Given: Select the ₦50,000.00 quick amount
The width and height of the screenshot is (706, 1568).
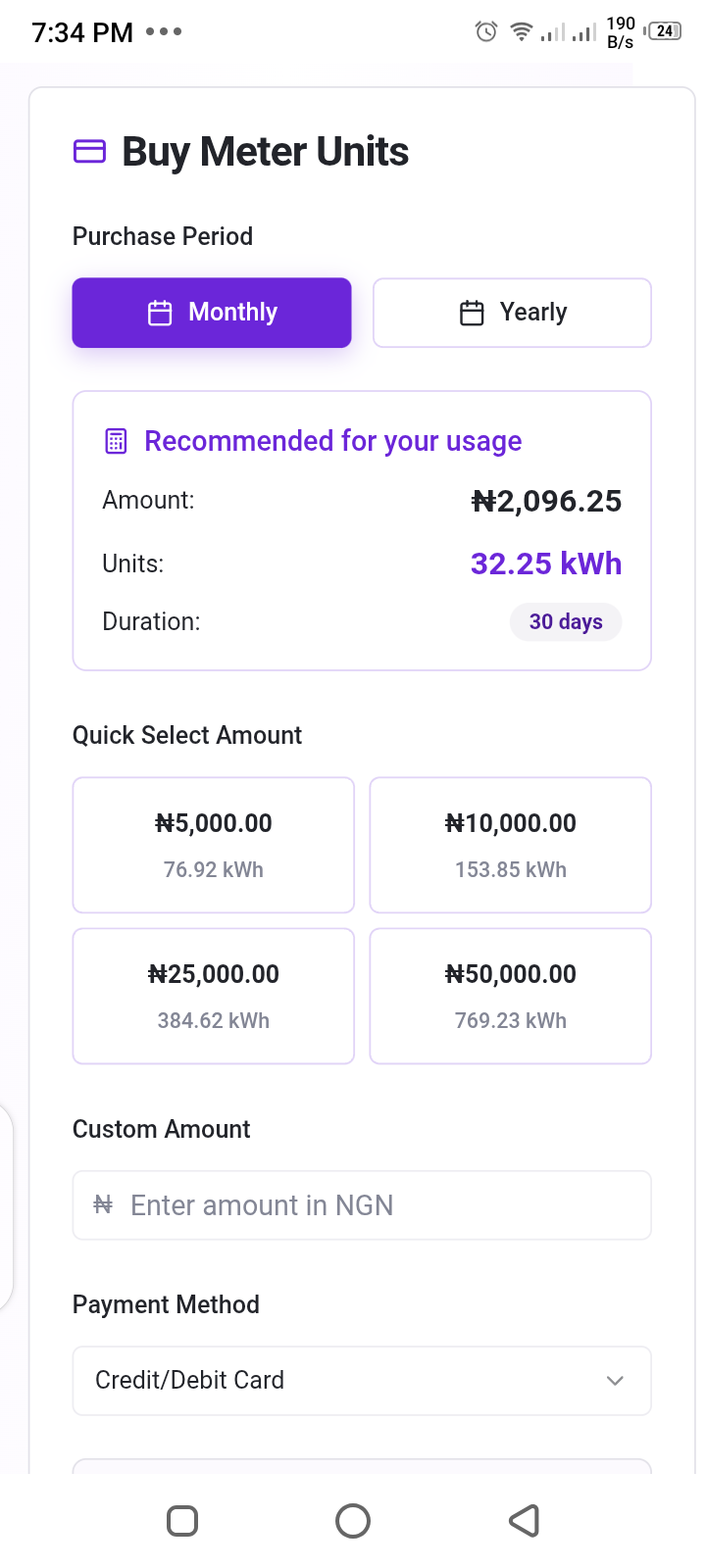Looking at the screenshot, I should click(x=511, y=996).
